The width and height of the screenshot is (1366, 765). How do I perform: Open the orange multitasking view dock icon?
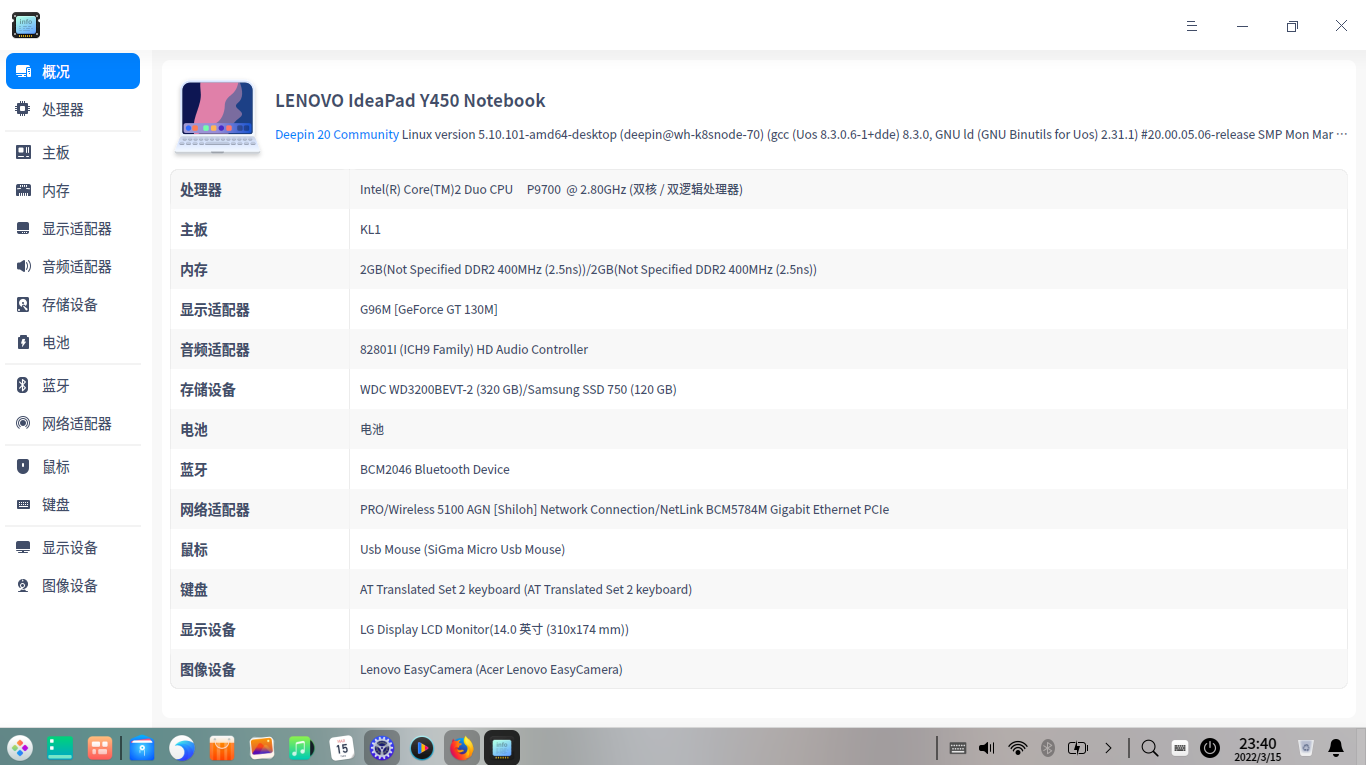coord(100,747)
